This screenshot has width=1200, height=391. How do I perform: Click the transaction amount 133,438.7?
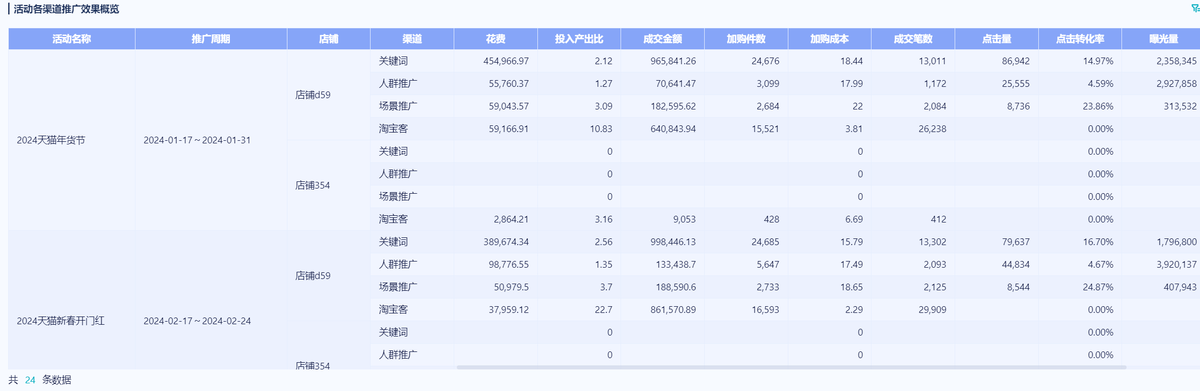(x=675, y=264)
